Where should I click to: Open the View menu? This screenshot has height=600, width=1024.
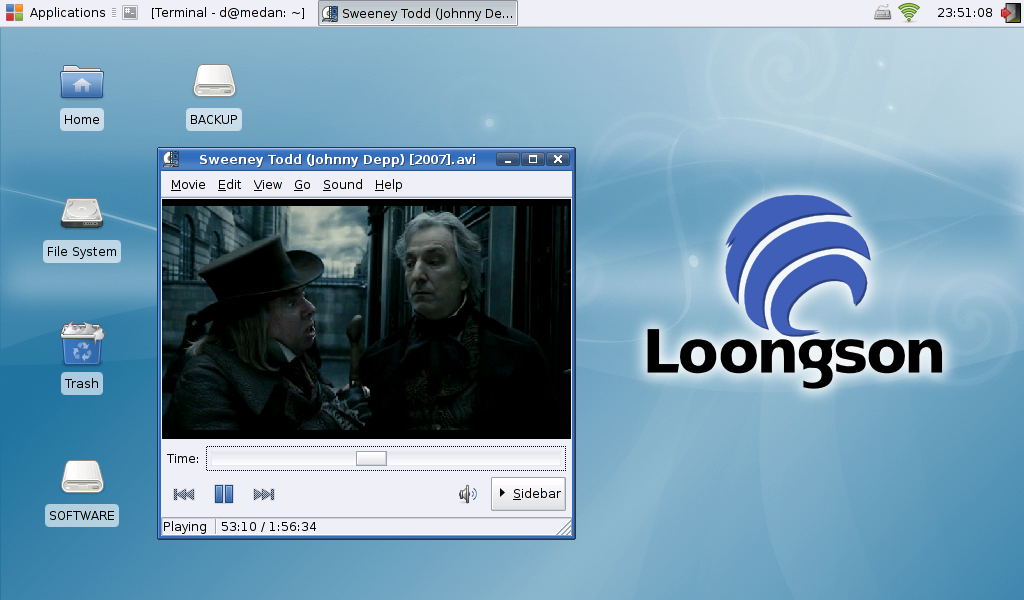pos(268,185)
